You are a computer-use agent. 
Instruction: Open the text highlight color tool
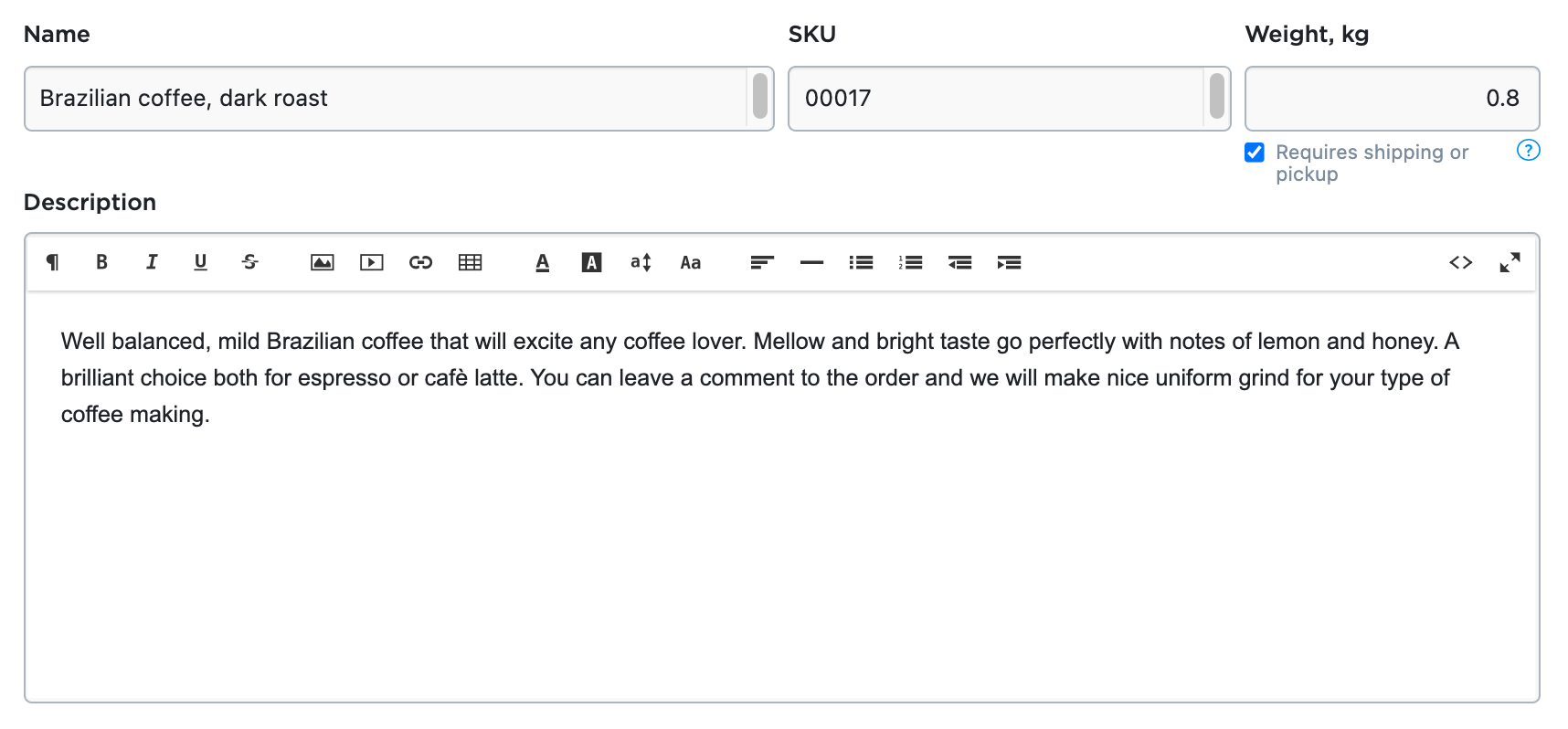pos(591,262)
